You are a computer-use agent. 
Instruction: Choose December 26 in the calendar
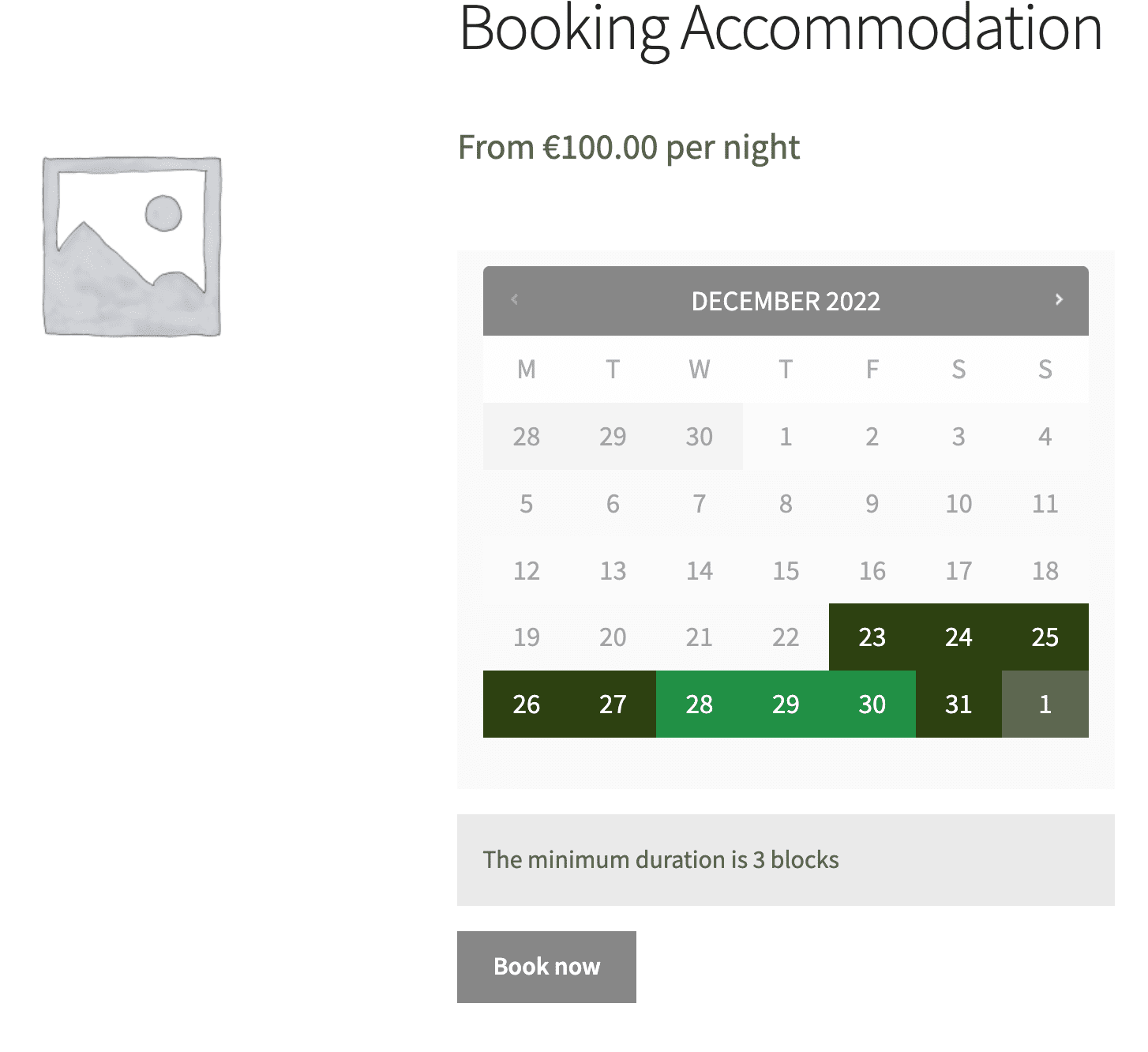[527, 704]
